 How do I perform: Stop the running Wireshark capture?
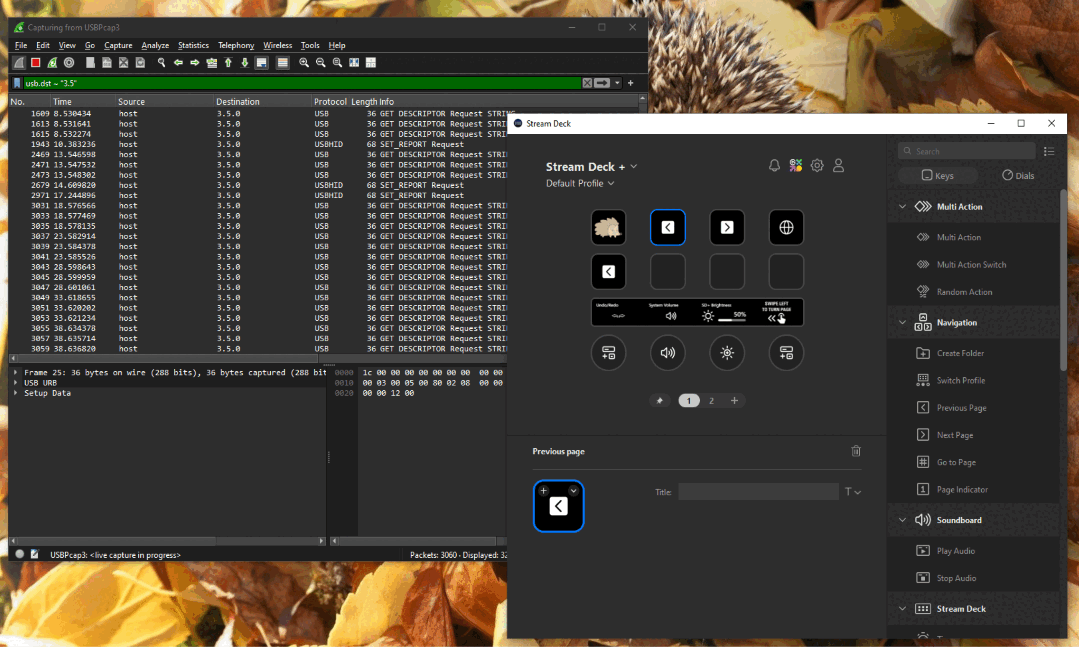tap(35, 63)
